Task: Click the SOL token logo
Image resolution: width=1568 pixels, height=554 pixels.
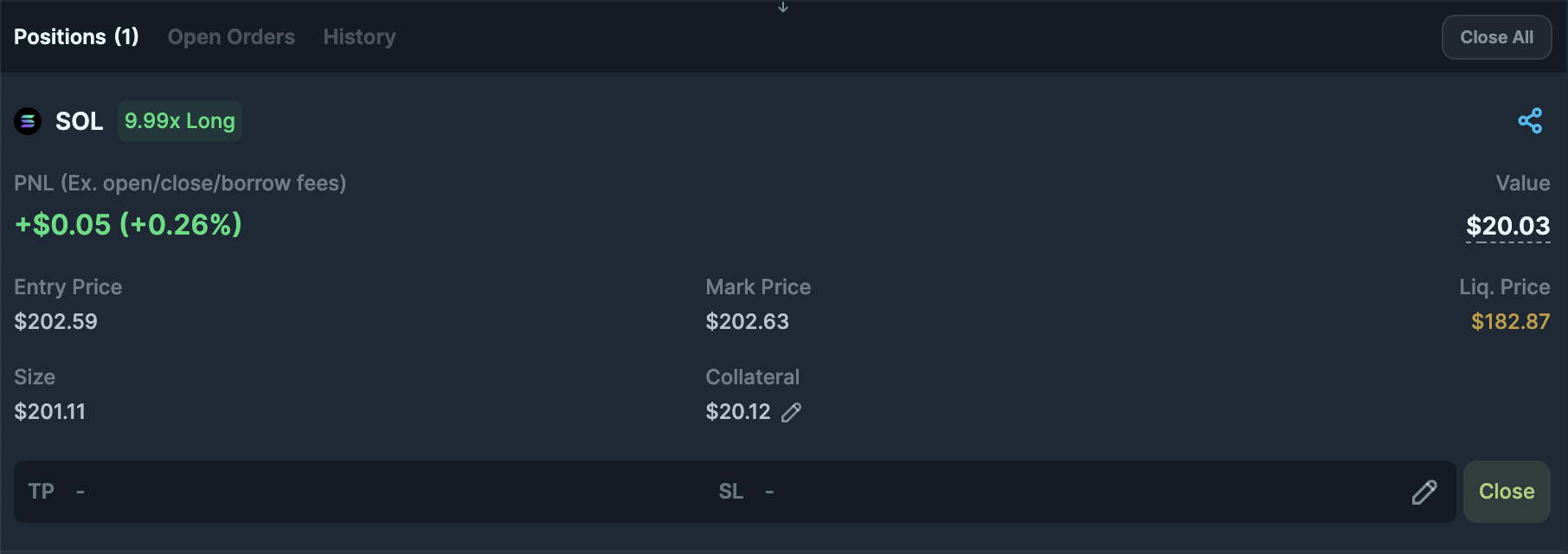Action: pos(28,121)
